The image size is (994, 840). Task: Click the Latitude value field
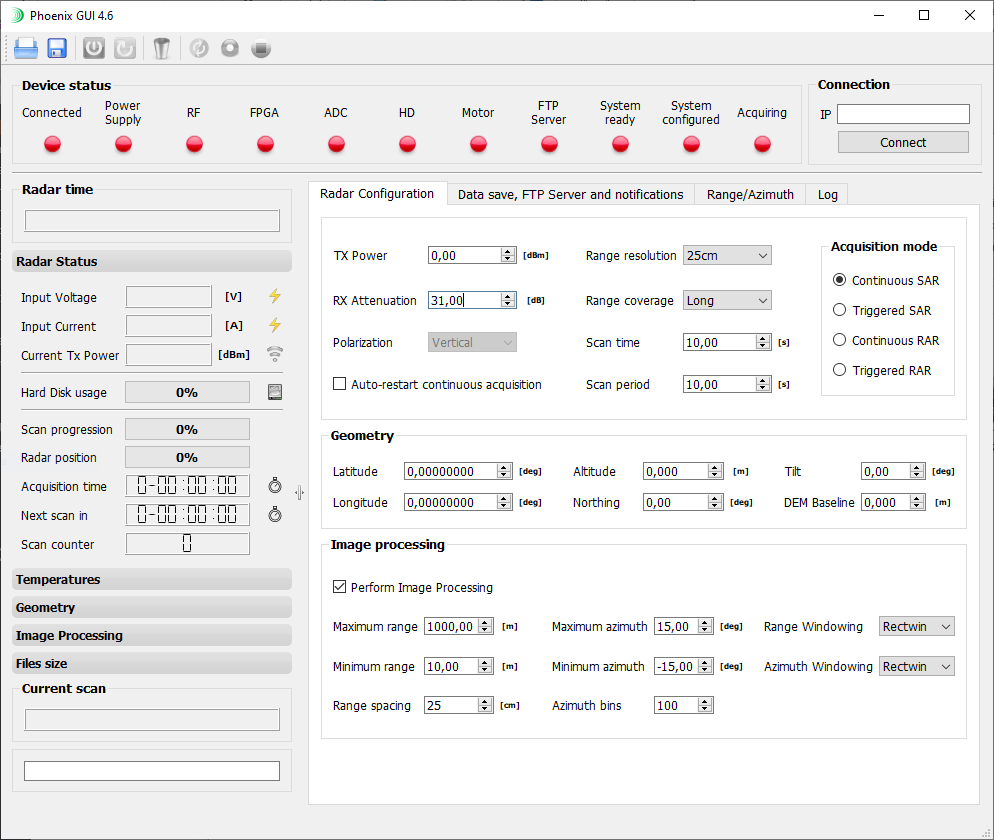tap(451, 471)
